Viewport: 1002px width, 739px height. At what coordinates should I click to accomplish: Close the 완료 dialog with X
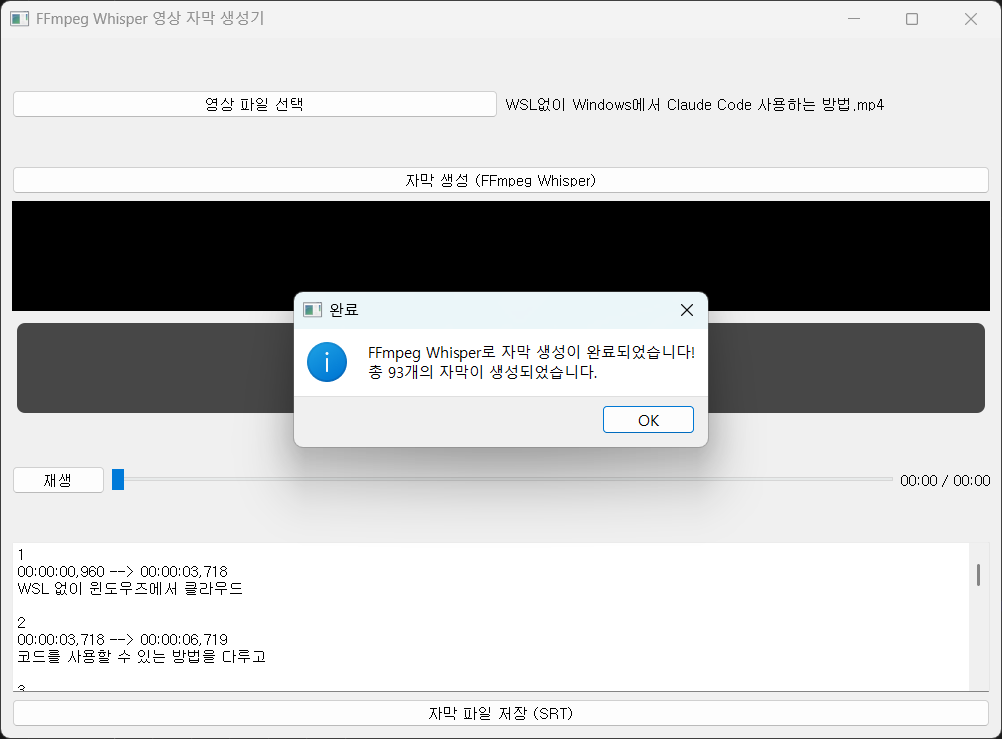tap(687, 310)
